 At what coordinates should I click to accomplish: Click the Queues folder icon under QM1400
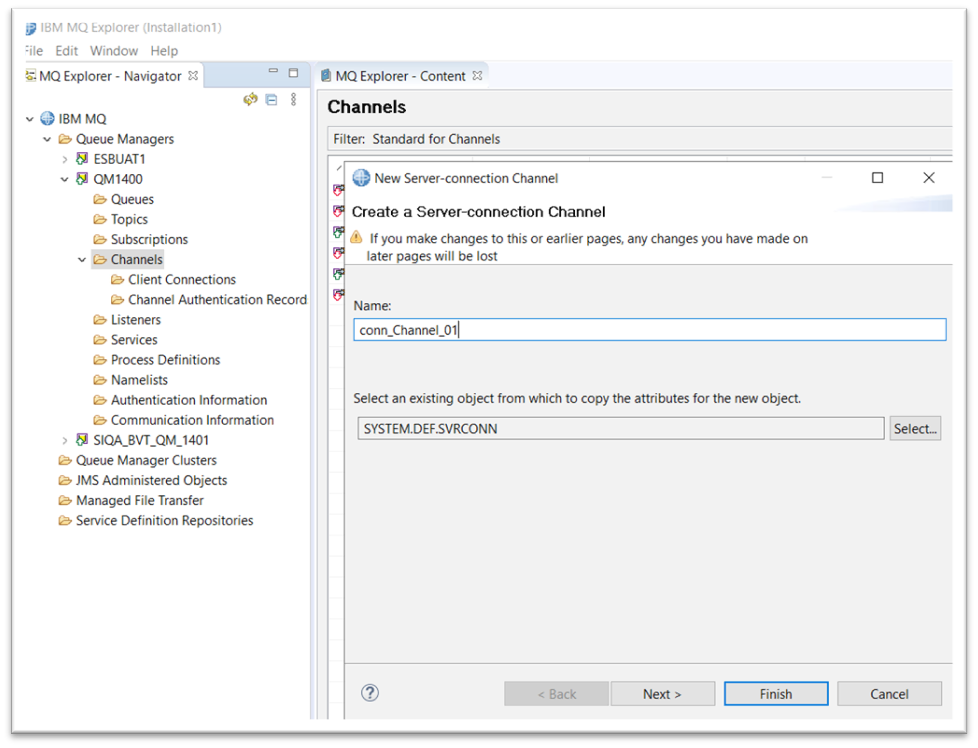(98, 199)
